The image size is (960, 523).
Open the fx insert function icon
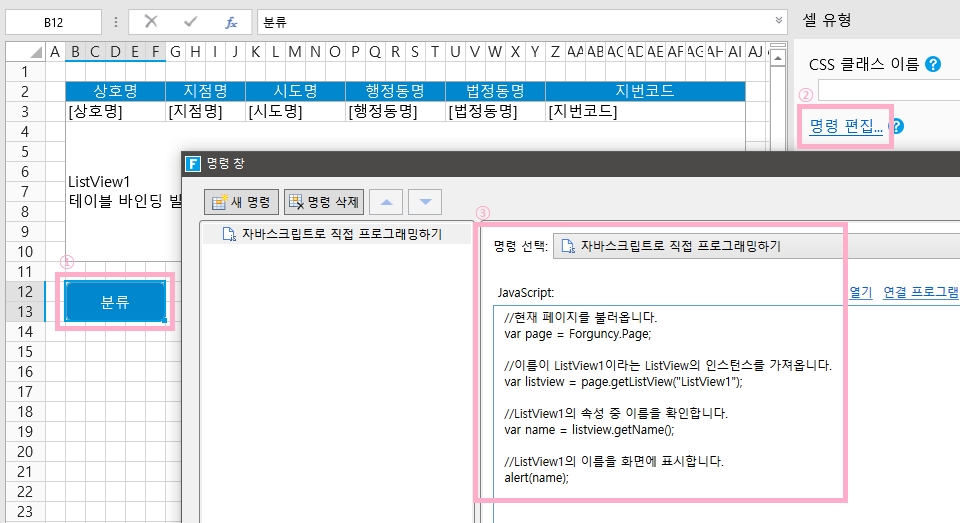click(231, 21)
